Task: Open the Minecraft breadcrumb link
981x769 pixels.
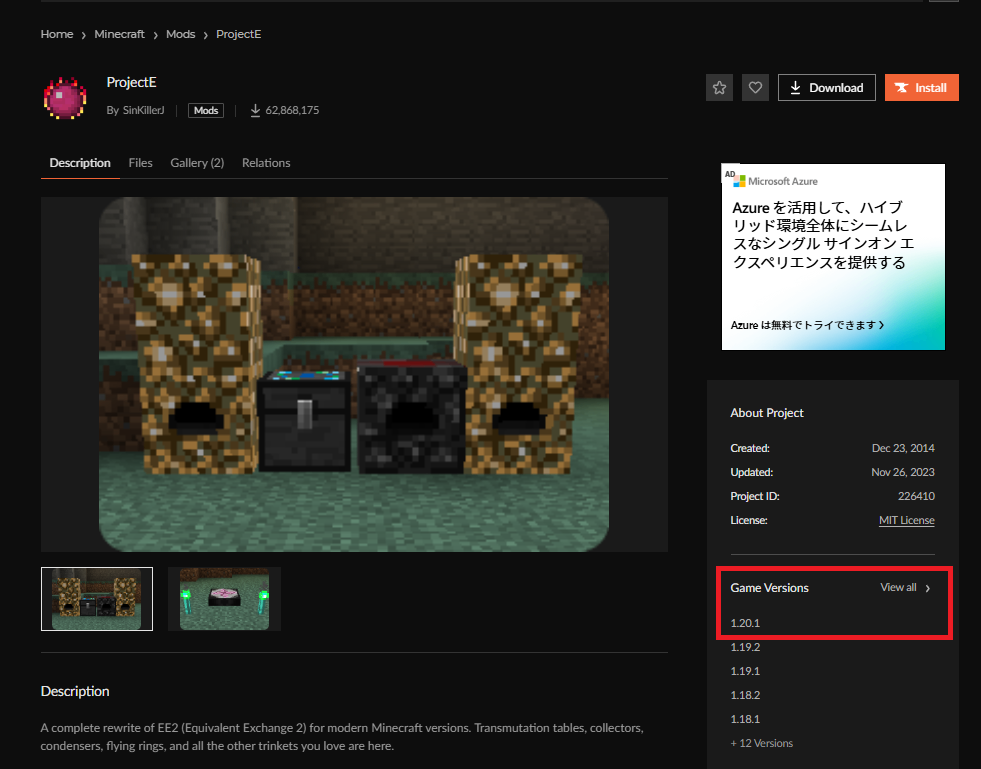Action: pos(119,34)
